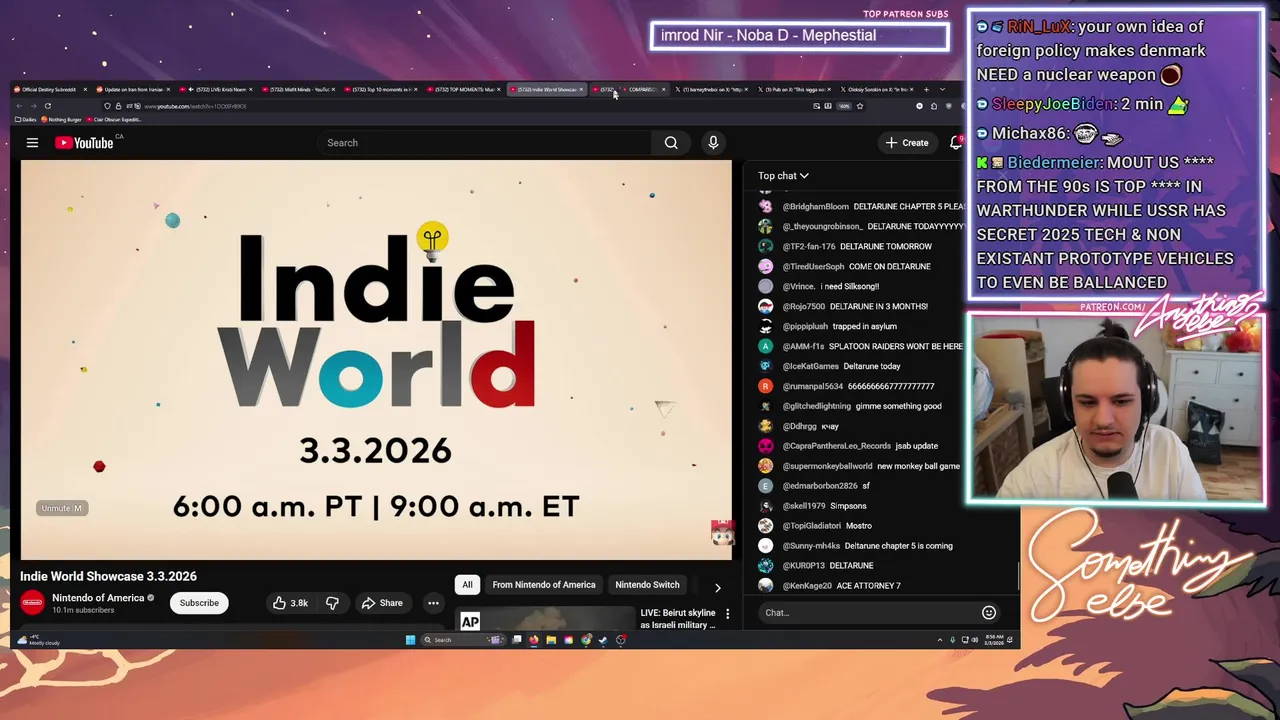The image size is (1280, 720).
Task: Open the chat emoji picker
Action: pos(989,612)
